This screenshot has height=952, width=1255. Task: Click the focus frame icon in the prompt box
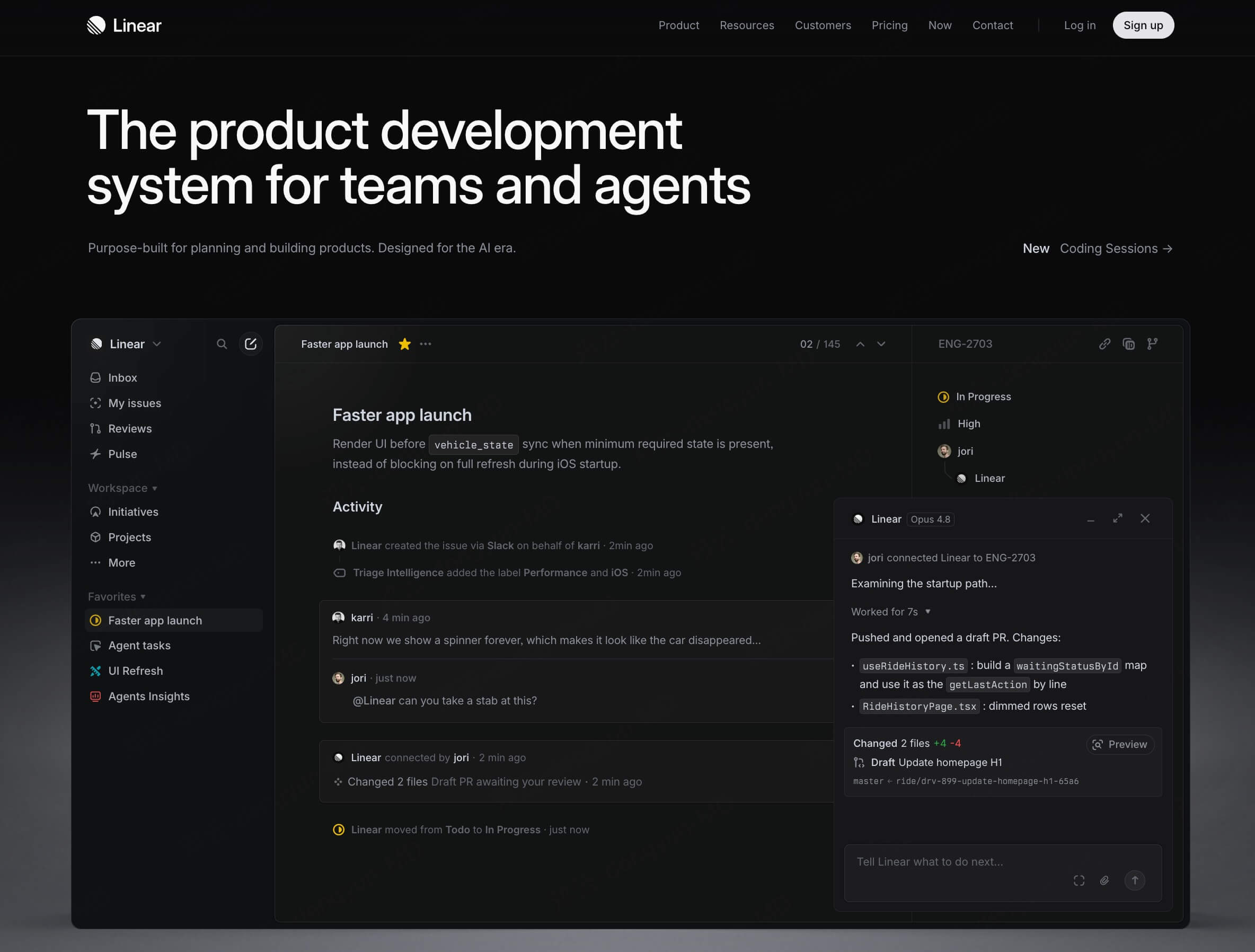[x=1079, y=880]
